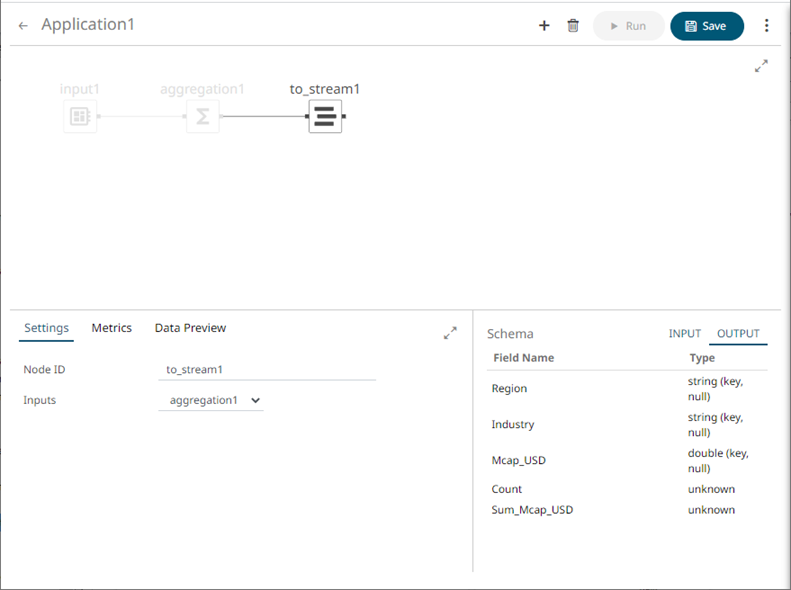Show the INPUT schema

pos(685,334)
